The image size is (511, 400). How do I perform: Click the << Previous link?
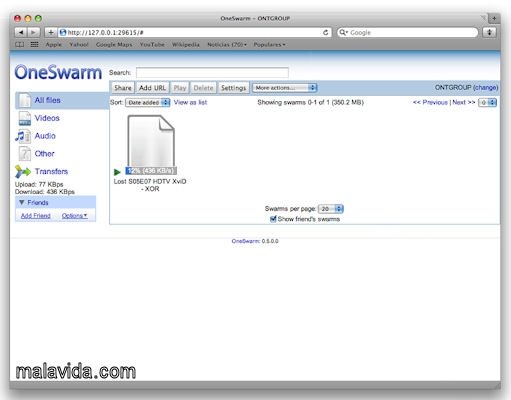point(430,102)
